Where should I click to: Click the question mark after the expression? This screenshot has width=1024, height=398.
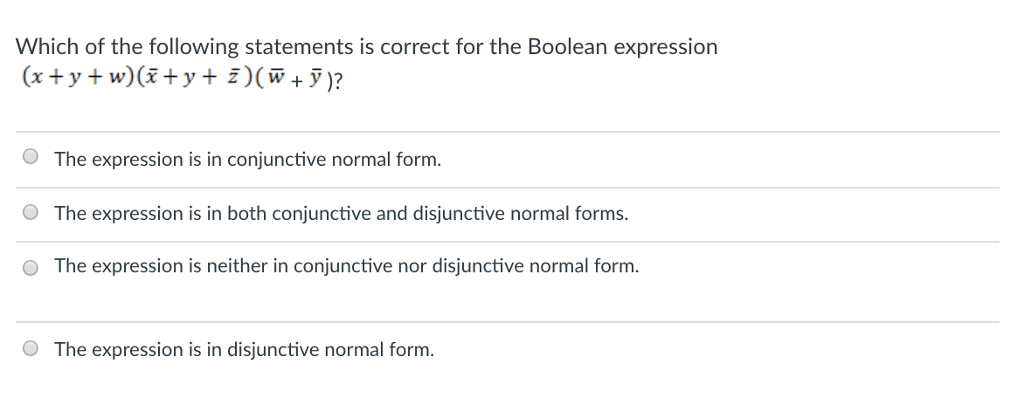pos(337,80)
